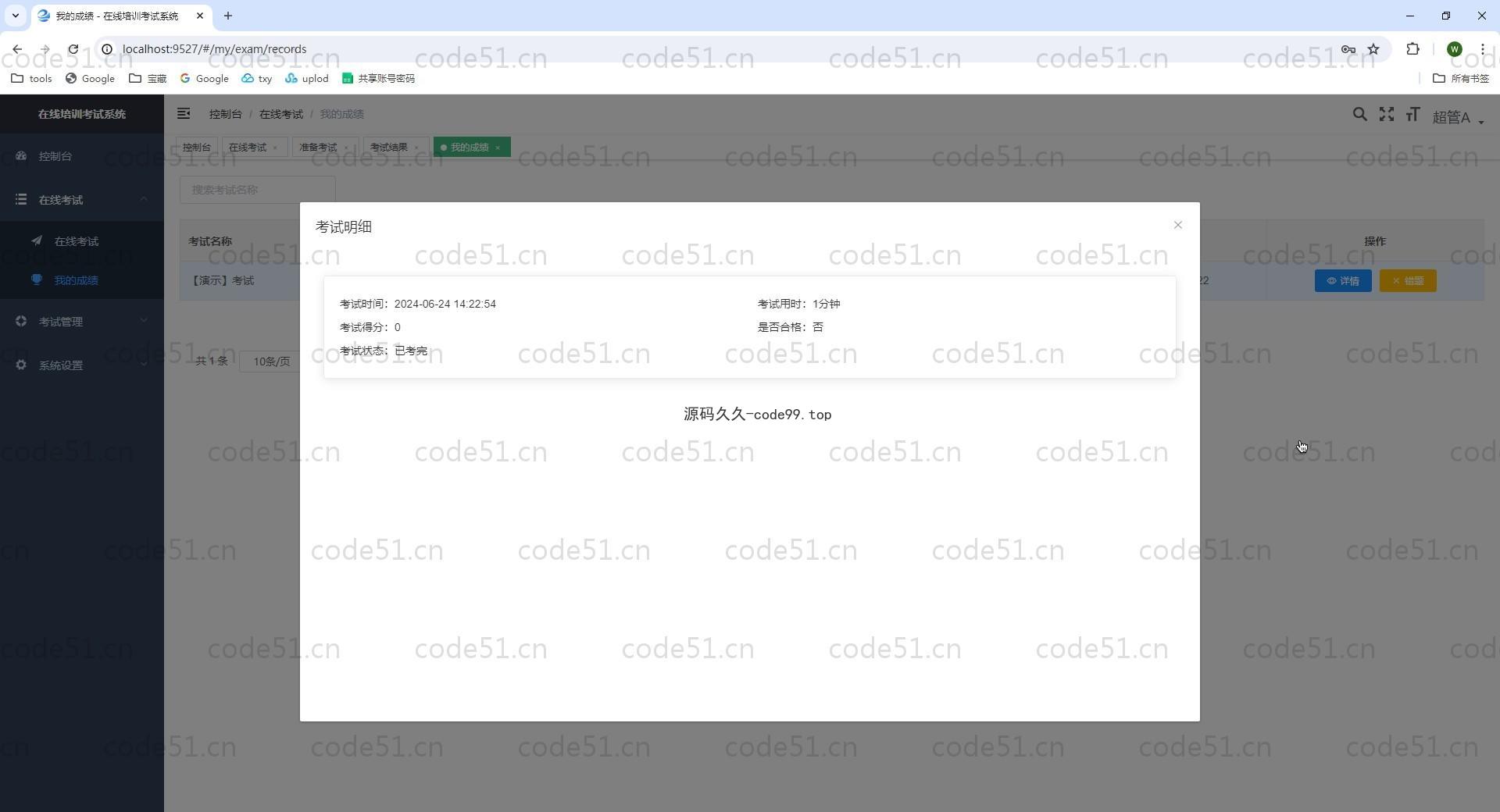Screen dimensions: 1500x812
Task: Click the 操作 column header
Action: coord(1375,241)
